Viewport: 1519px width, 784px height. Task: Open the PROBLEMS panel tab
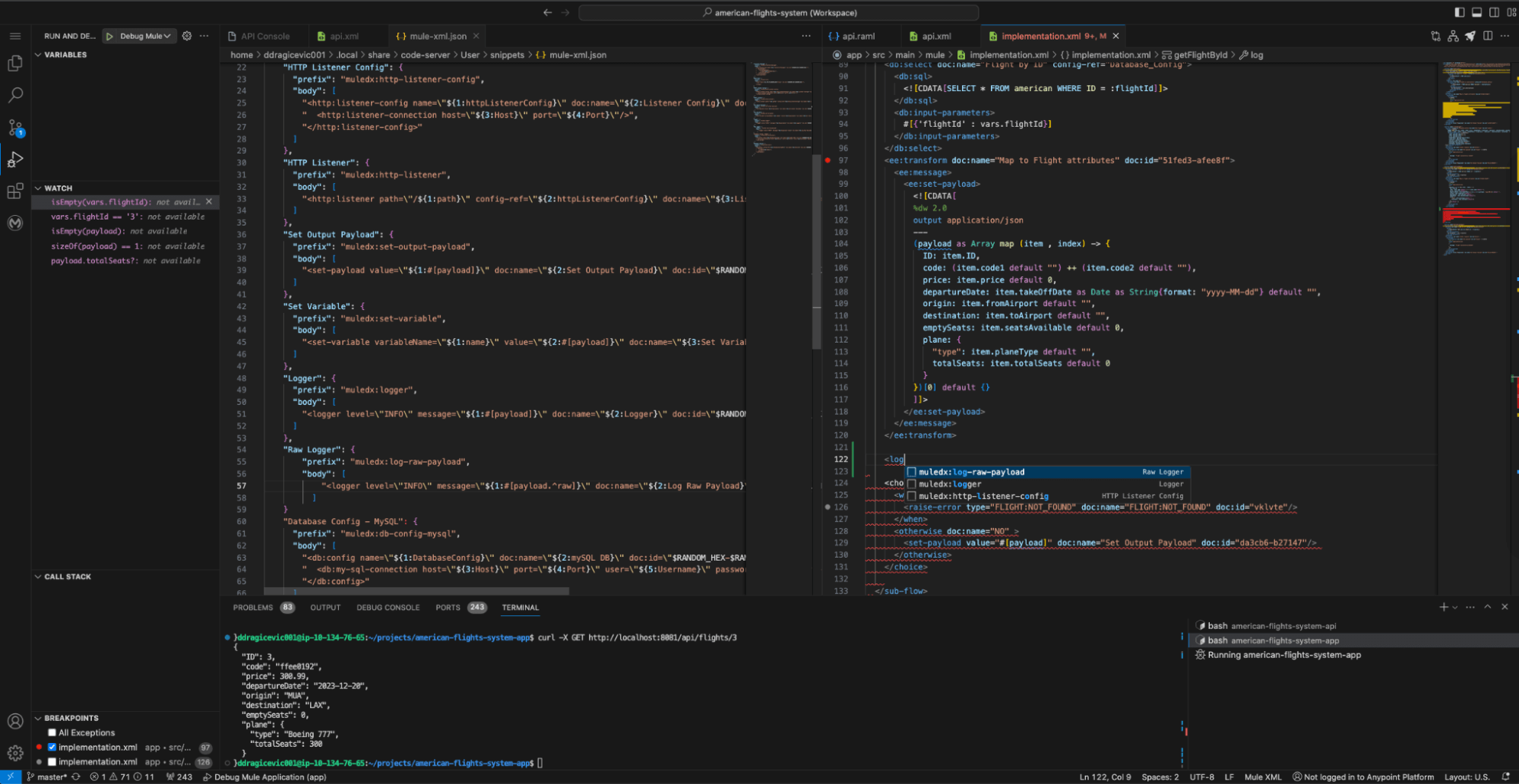[253, 607]
